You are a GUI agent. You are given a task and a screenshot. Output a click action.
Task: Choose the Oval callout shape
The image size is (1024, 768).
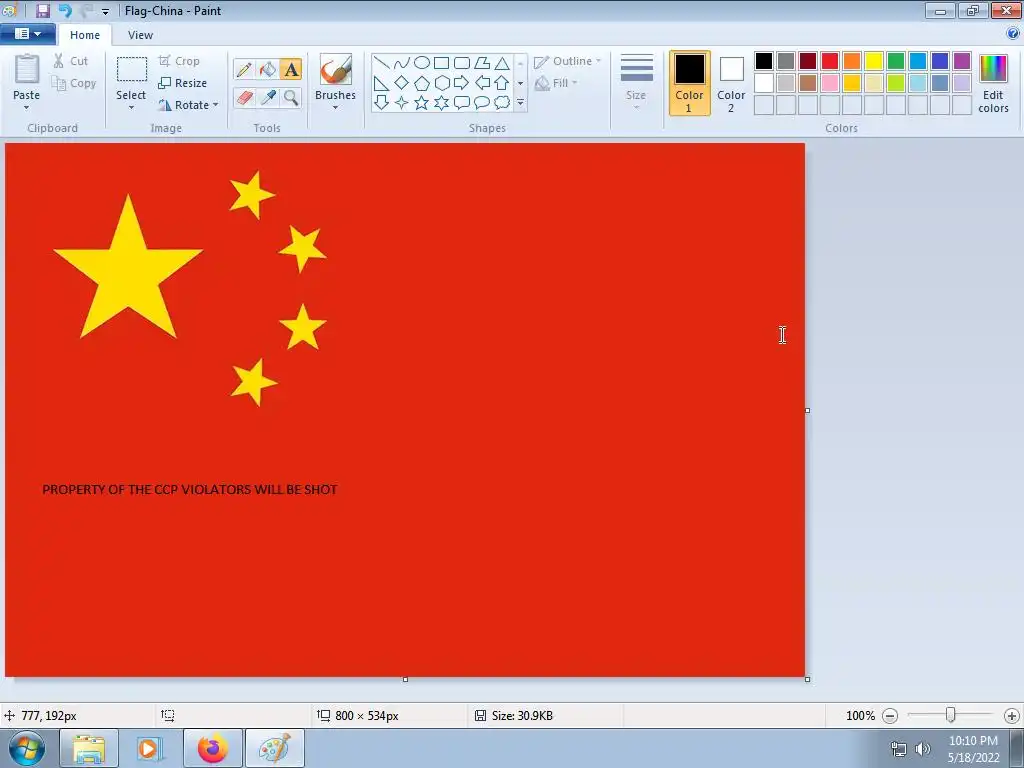tap(482, 103)
